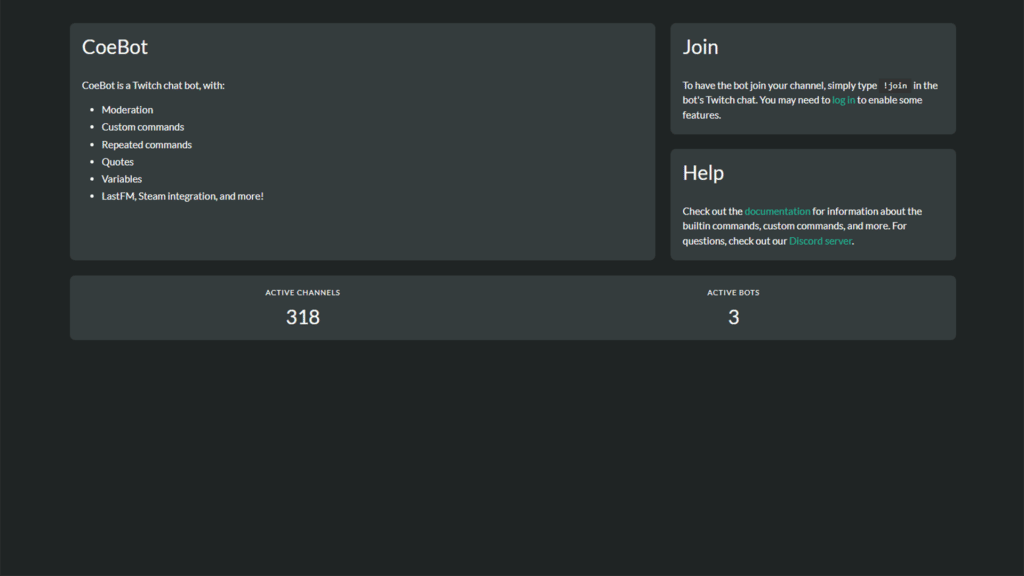Click the 'ACTIVE CHANNELS' label
Image resolution: width=1024 pixels, height=576 pixels.
click(302, 293)
